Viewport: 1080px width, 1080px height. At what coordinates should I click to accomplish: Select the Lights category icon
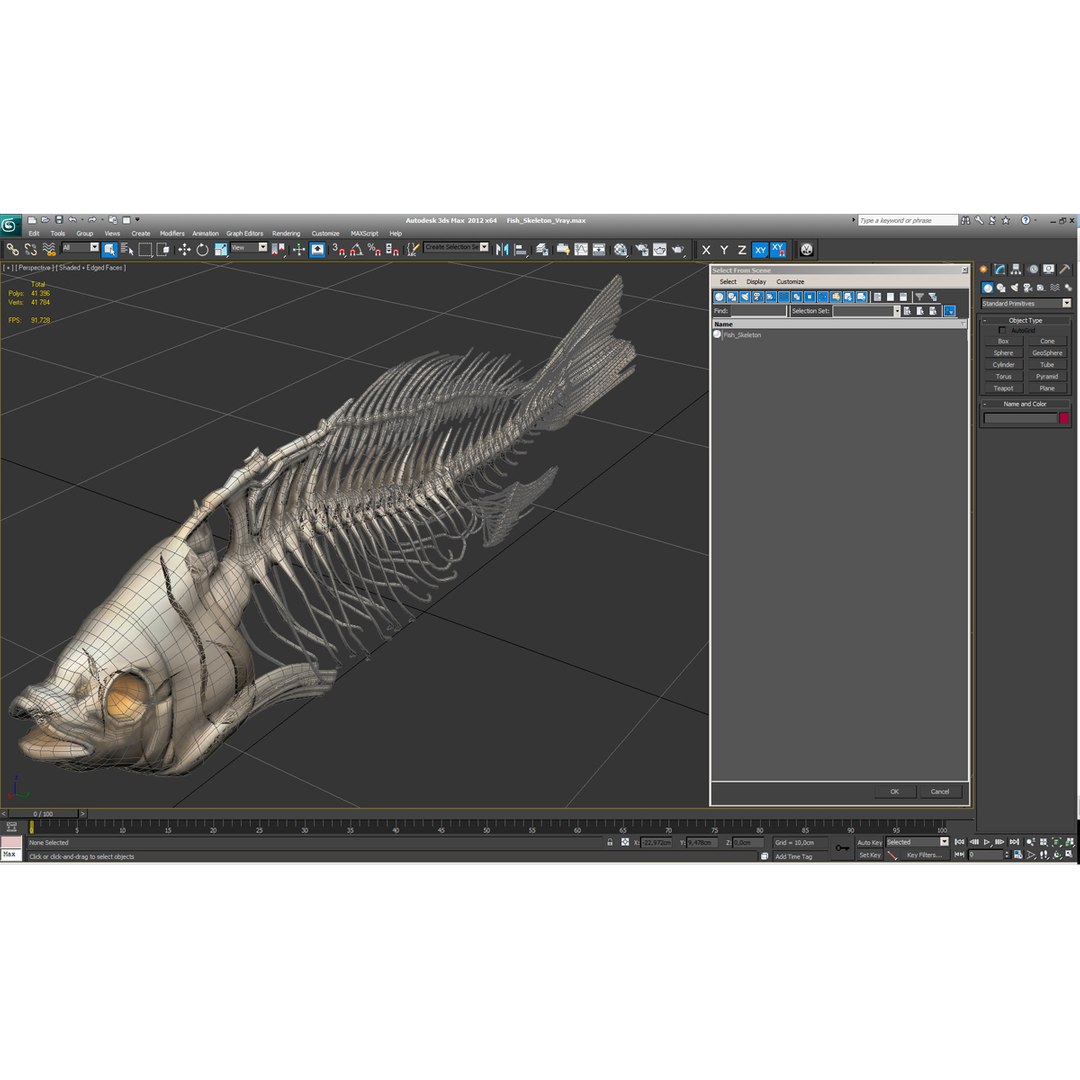(1015, 288)
